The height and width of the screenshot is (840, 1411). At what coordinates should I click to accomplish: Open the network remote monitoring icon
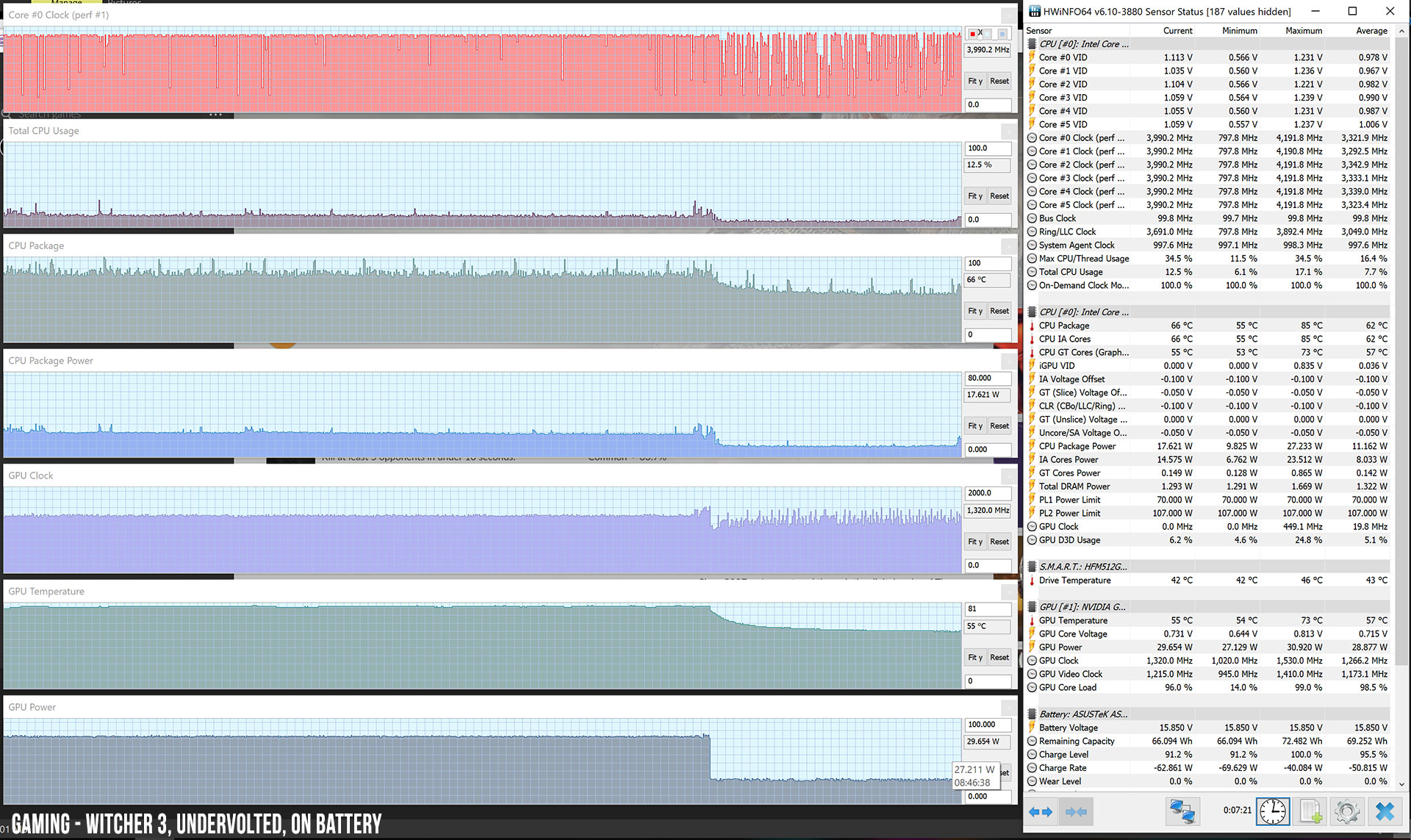pos(1182,811)
